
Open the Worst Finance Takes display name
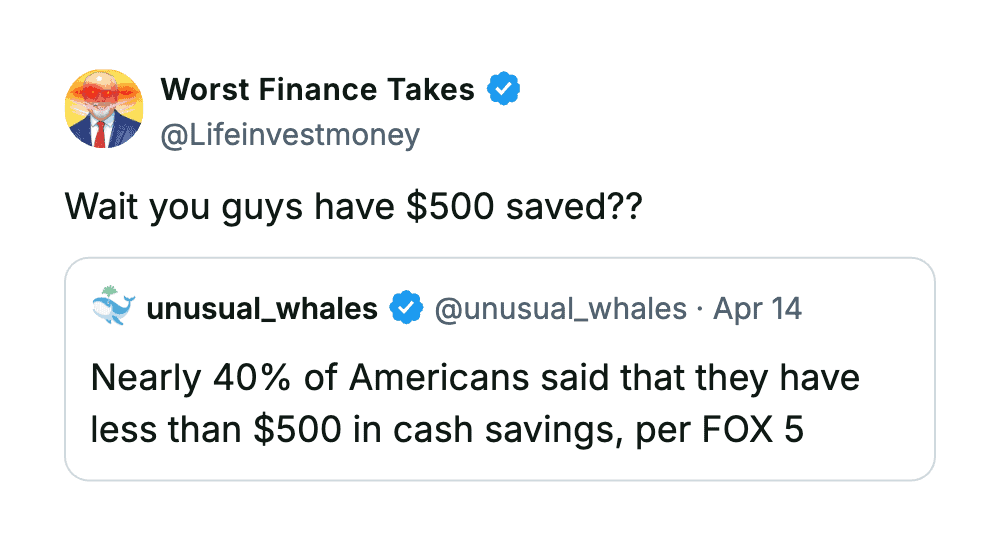click(x=317, y=90)
